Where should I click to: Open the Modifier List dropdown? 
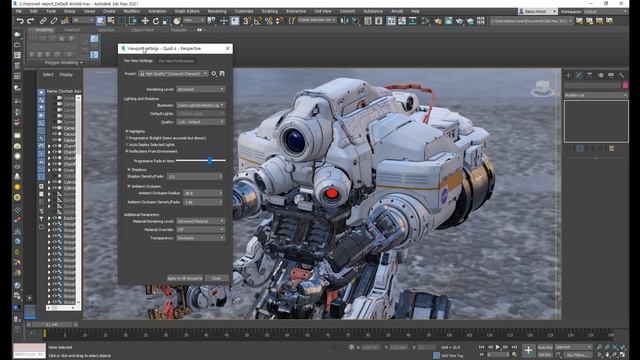click(596, 95)
